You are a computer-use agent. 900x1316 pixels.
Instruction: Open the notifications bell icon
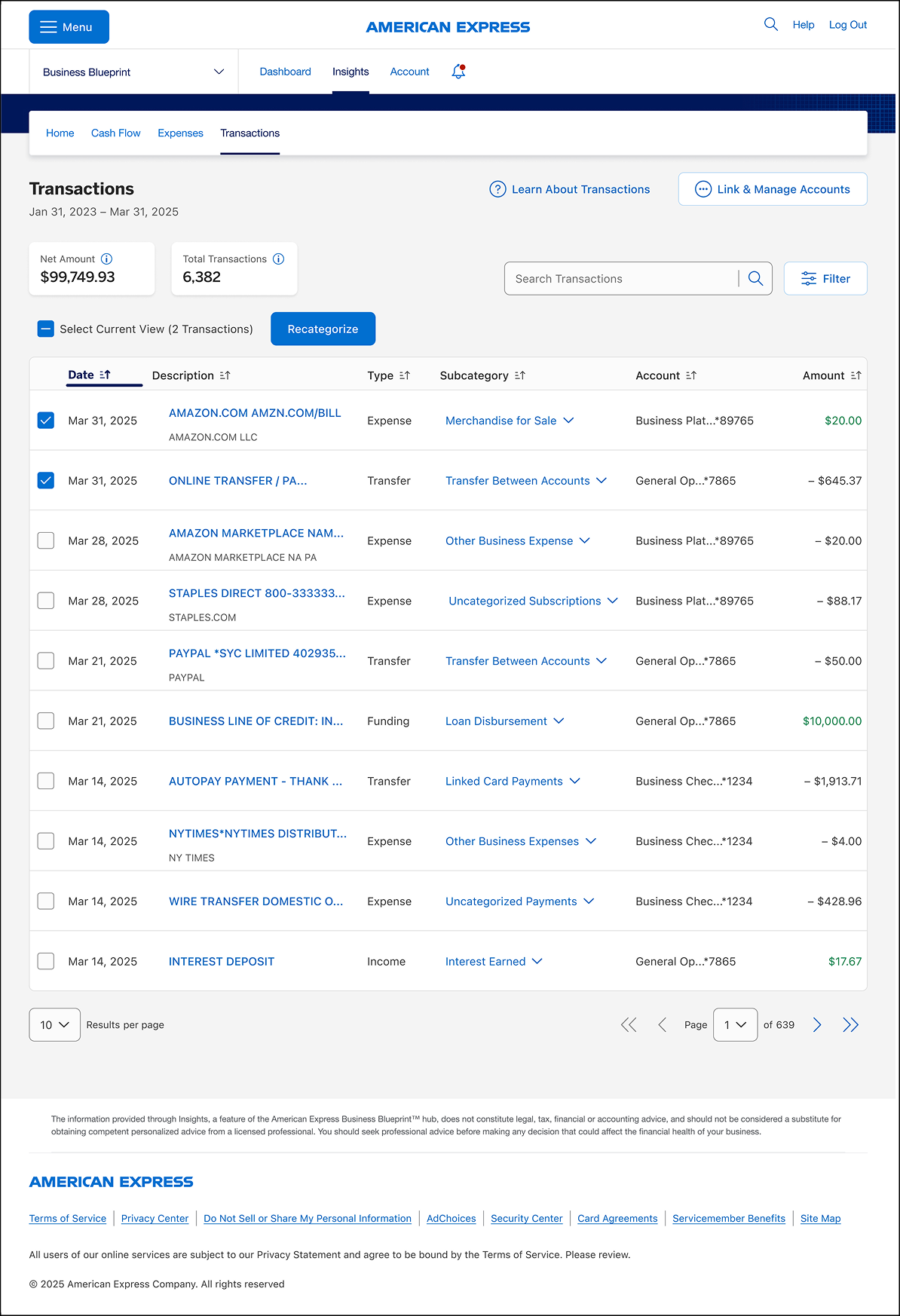pyautogui.click(x=458, y=72)
